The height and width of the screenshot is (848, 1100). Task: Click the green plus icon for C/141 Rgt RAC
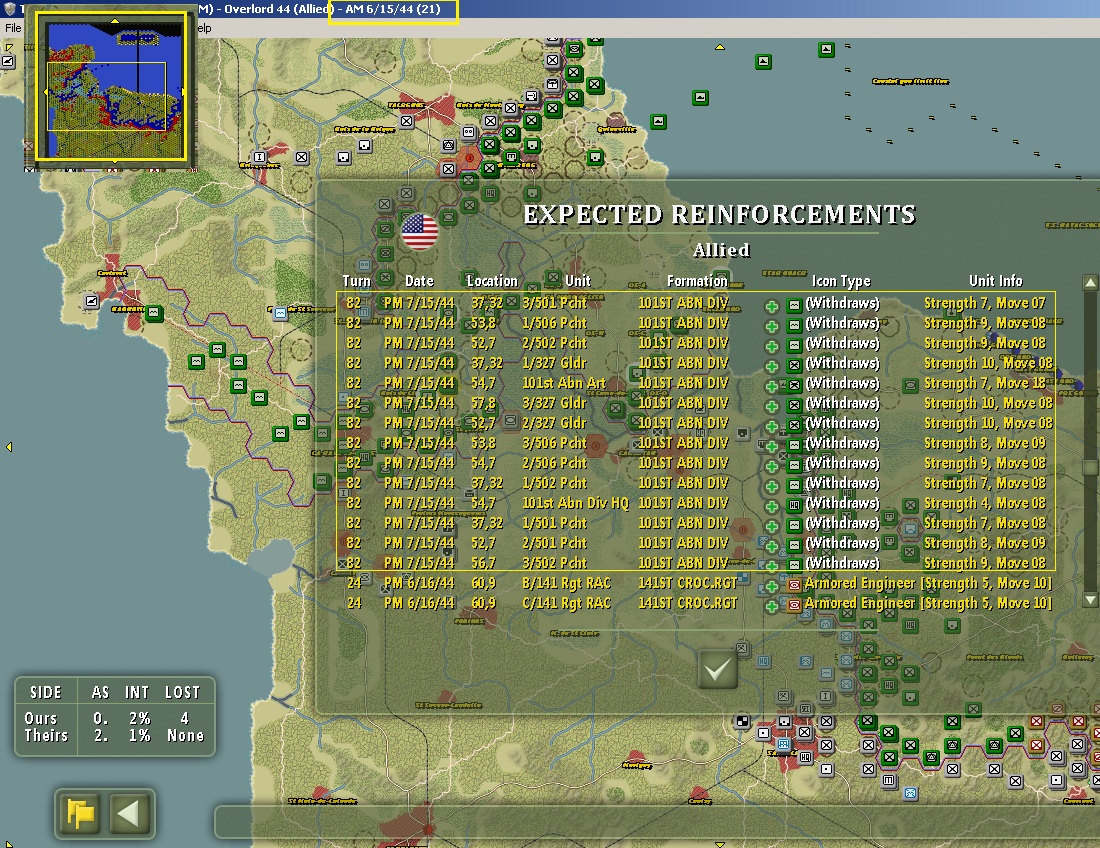click(771, 606)
